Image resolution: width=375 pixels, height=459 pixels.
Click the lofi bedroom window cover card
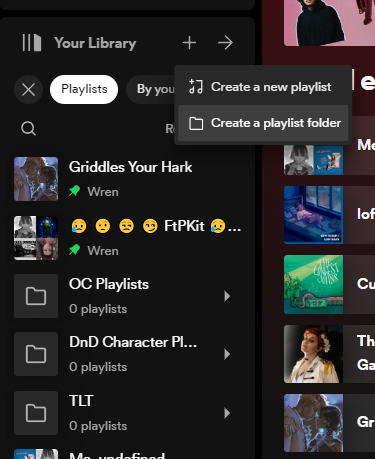coord(313,215)
